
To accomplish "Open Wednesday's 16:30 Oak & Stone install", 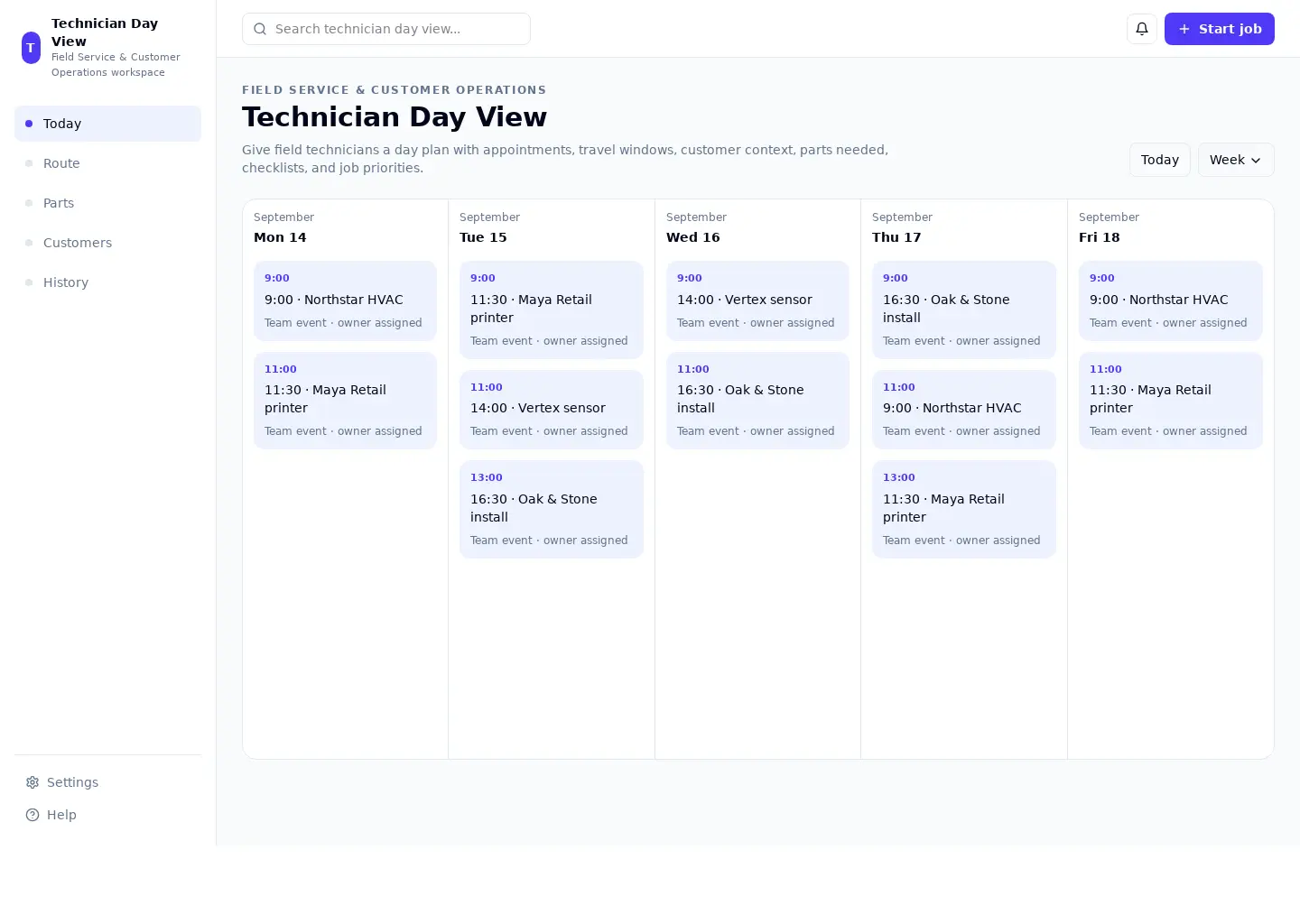I will 757,401.
